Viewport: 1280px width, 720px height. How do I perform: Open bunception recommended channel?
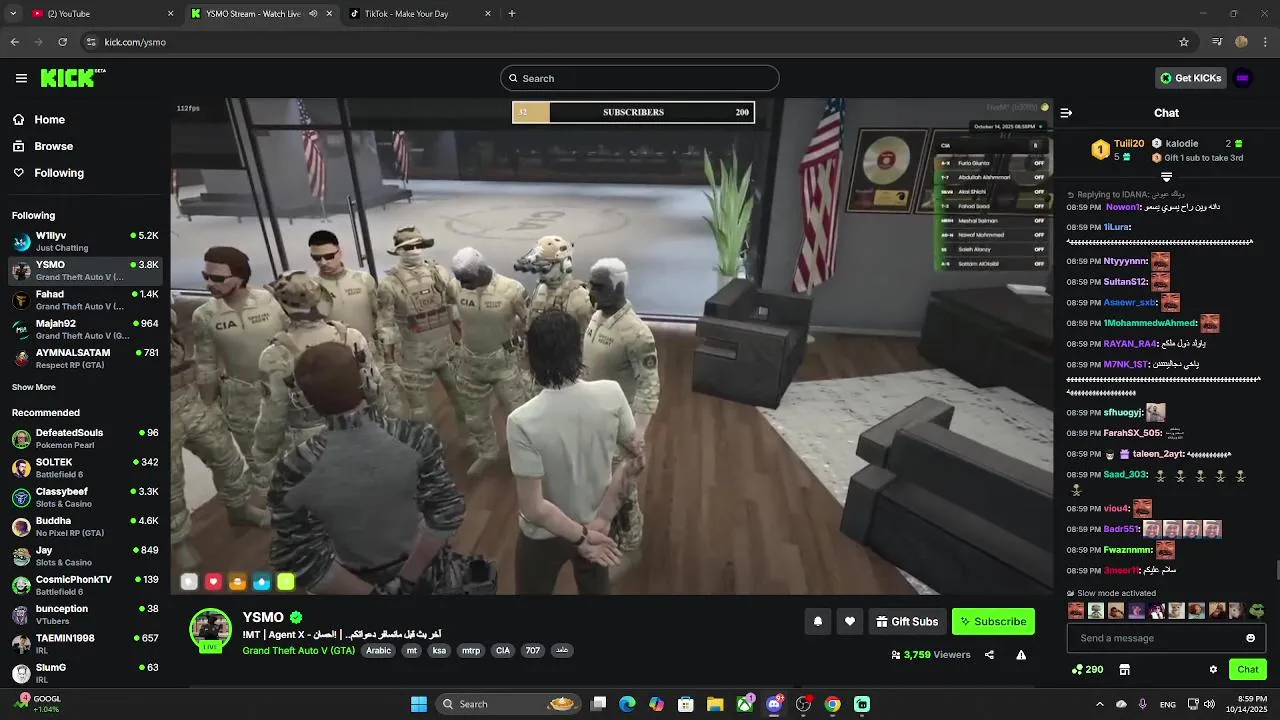(x=85, y=614)
